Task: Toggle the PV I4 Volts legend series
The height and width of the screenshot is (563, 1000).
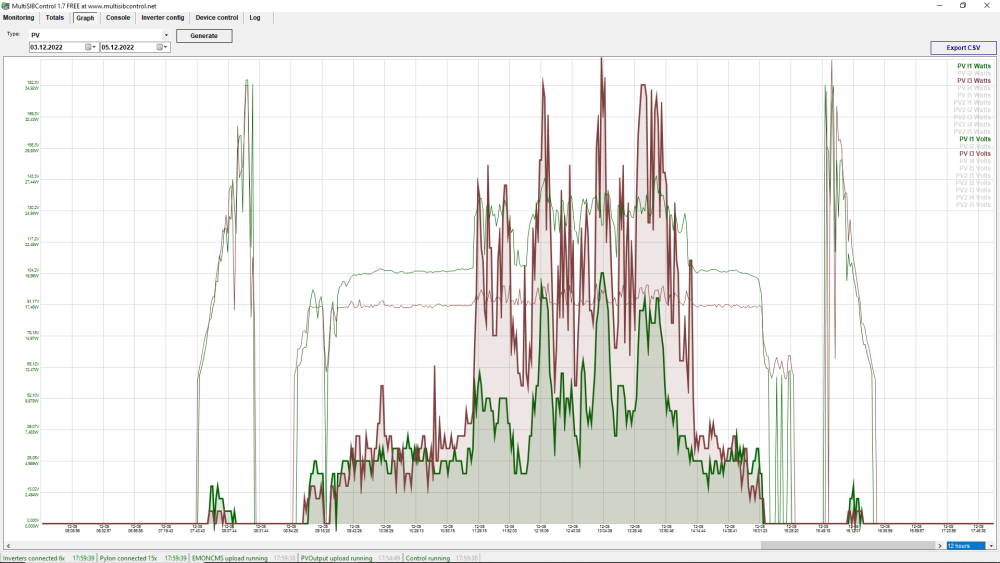Action: (x=975, y=161)
